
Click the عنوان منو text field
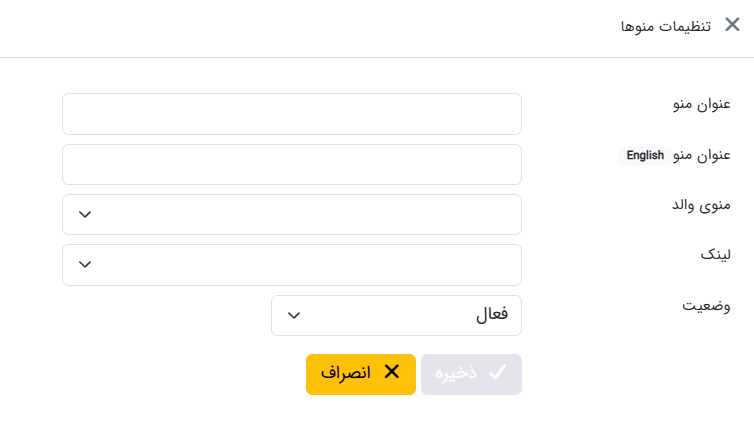(x=291, y=114)
